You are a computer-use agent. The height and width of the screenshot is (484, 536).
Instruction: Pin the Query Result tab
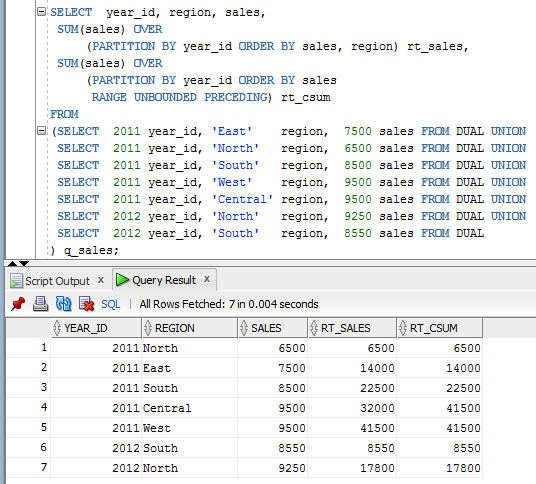tap(18, 304)
